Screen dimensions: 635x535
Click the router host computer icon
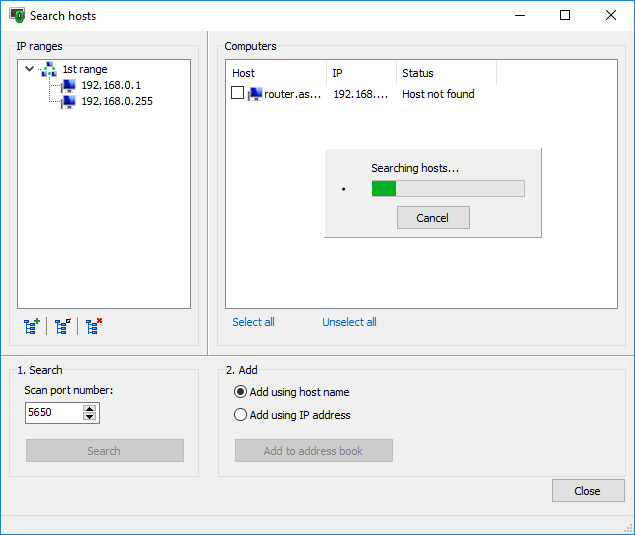(x=255, y=94)
